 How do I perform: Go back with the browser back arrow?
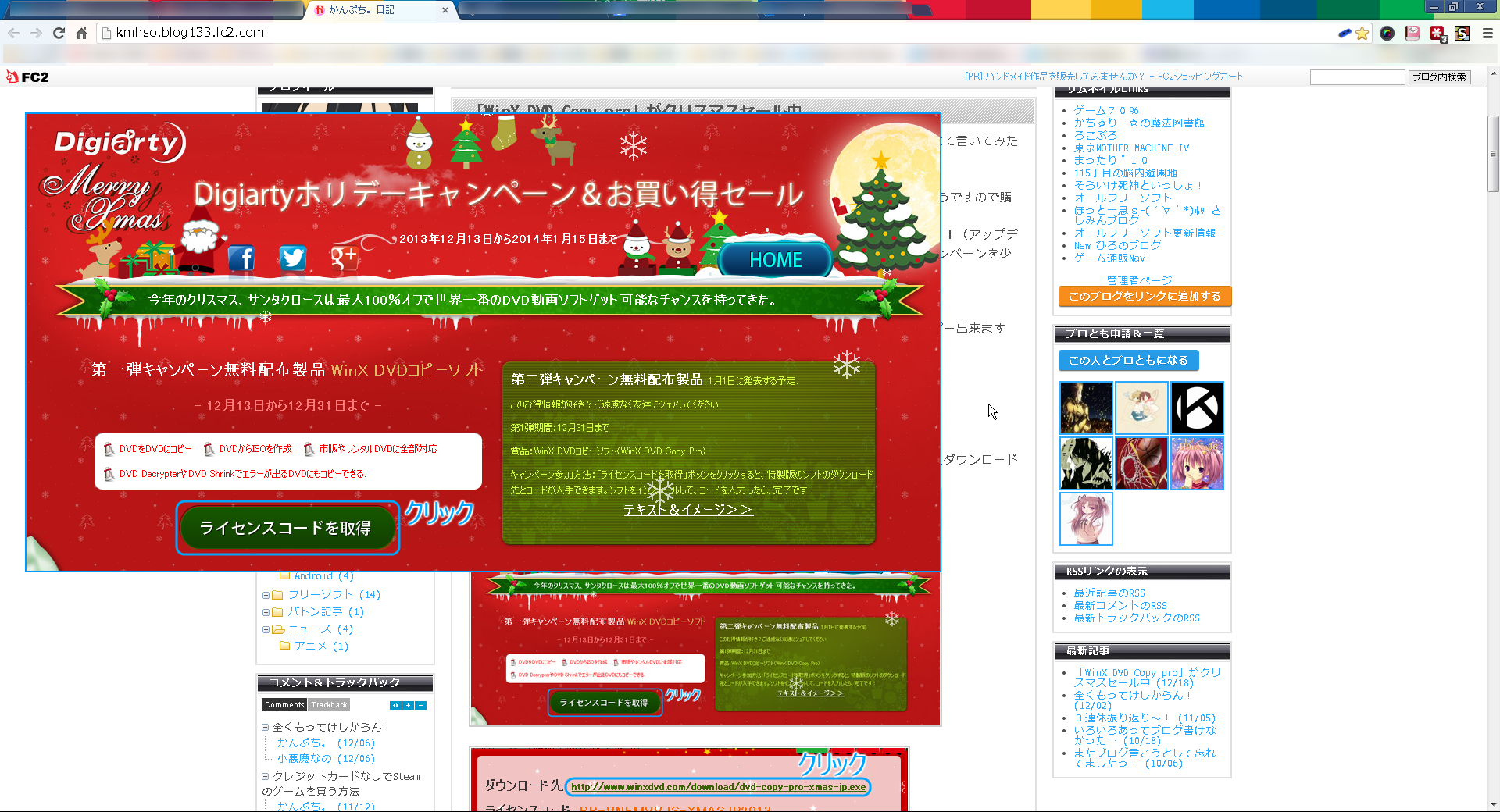coord(13,33)
